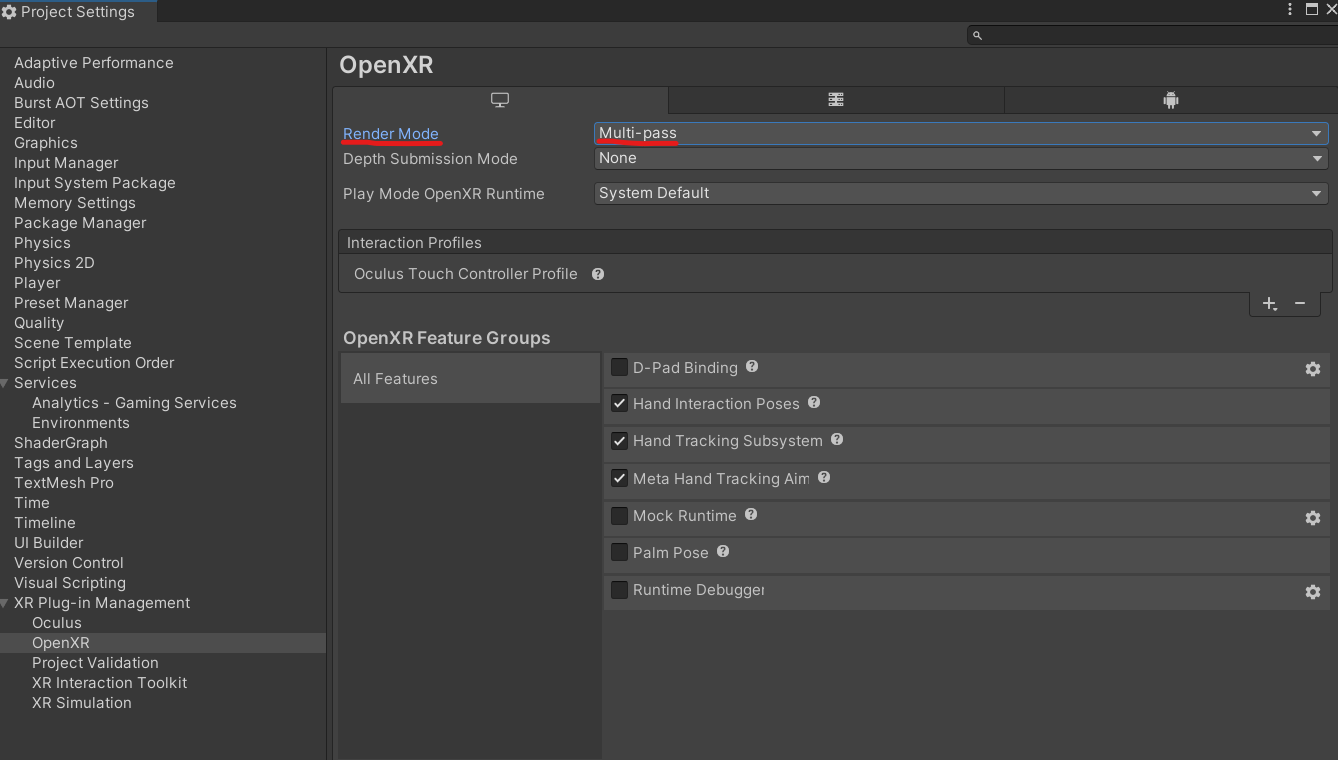Collapse the Services section arrow
This screenshot has width=1338, height=760.
click(x=6, y=383)
